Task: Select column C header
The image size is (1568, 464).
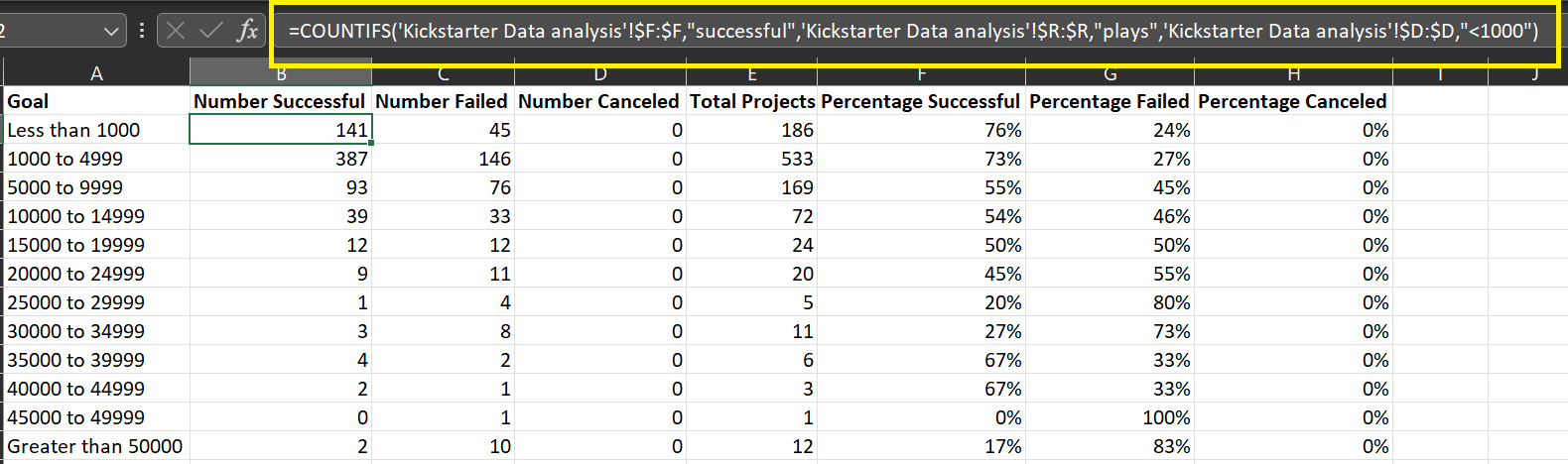Action: pyautogui.click(x=443, y=73)
